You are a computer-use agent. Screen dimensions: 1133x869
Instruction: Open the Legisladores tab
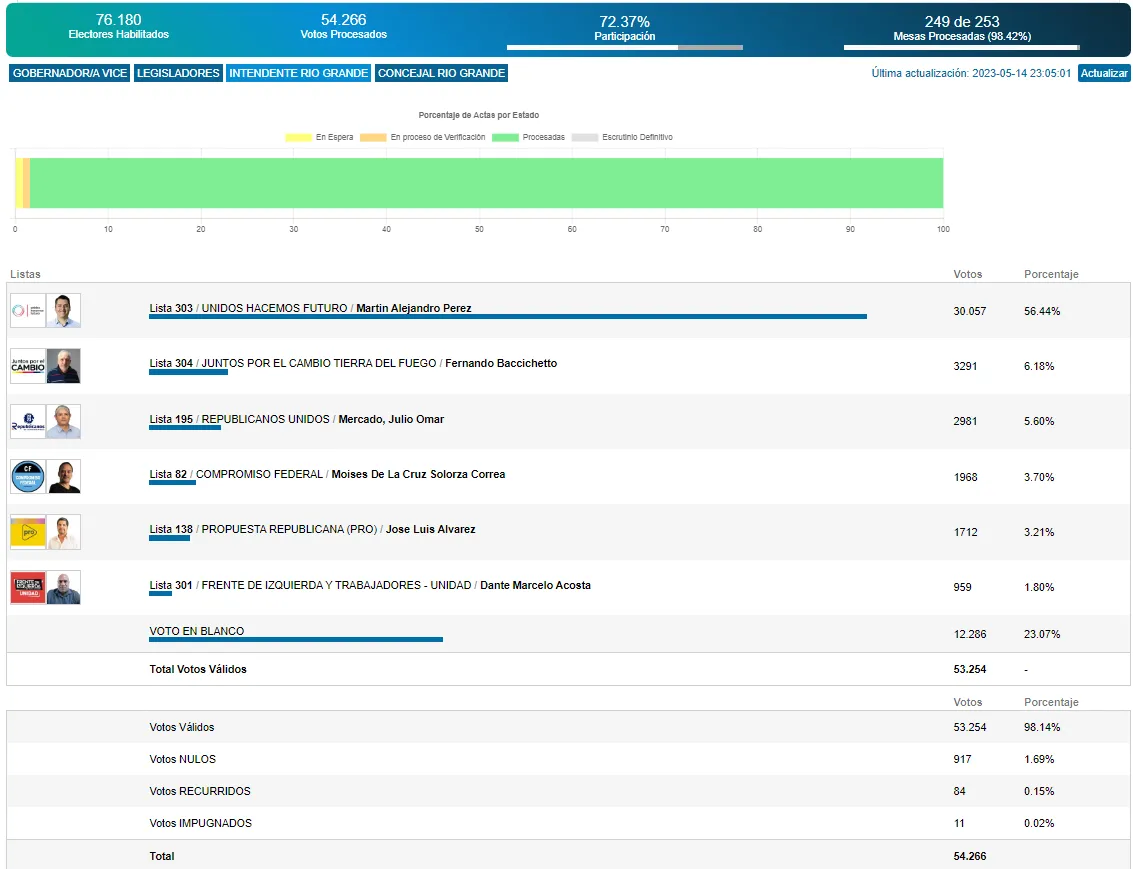point(178,73)
